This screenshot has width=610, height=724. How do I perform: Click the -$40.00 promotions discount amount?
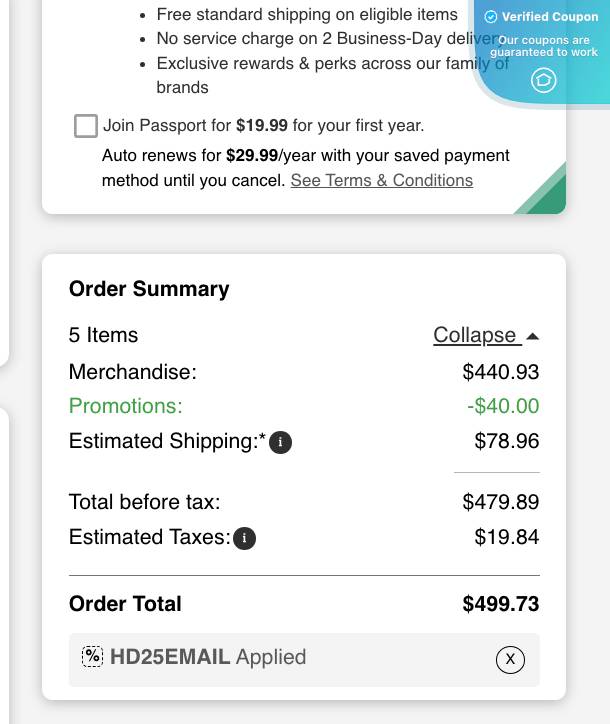[x=502, y=406]
